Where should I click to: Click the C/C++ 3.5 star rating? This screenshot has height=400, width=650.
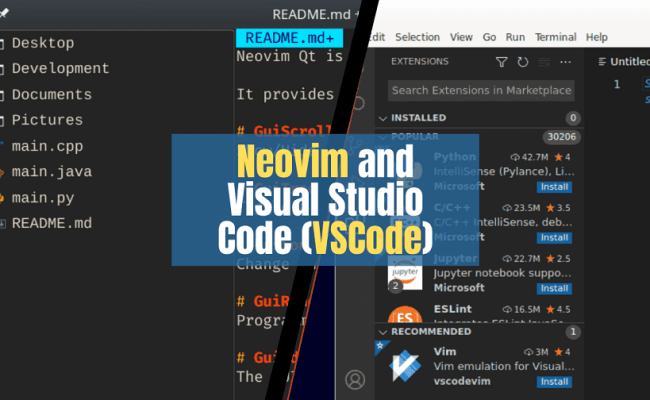(558, 208)
